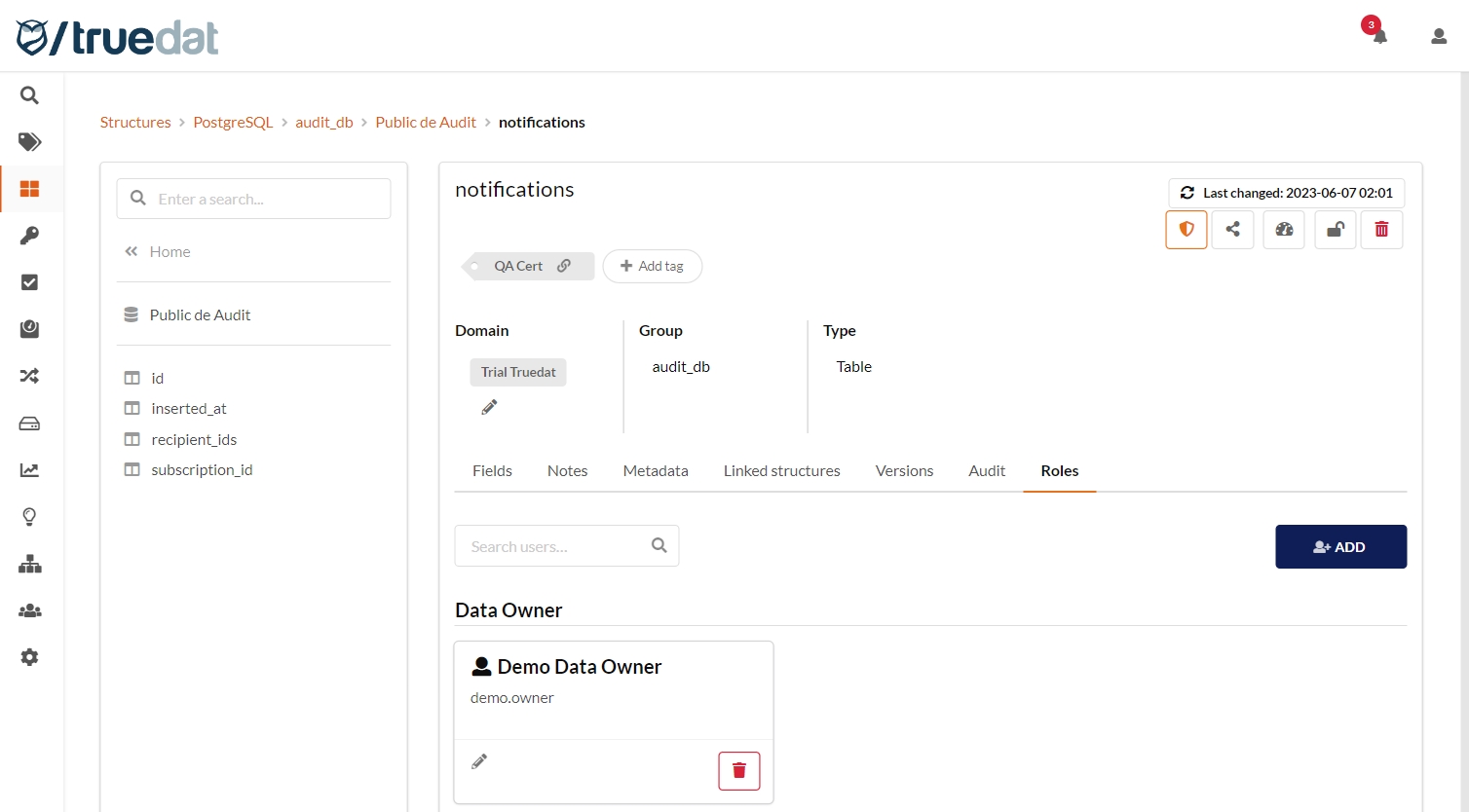
Task: Go to PostgreSQL in the breadcrumb
Action: tap(233, 123)
